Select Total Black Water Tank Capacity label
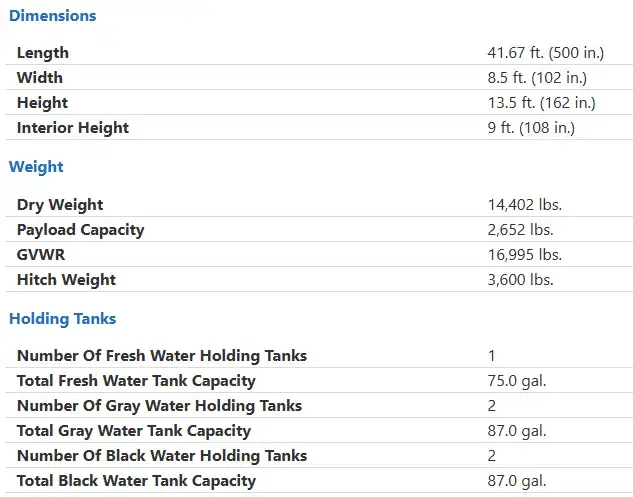Screen dimensions: 633x497 pos(136,481)
